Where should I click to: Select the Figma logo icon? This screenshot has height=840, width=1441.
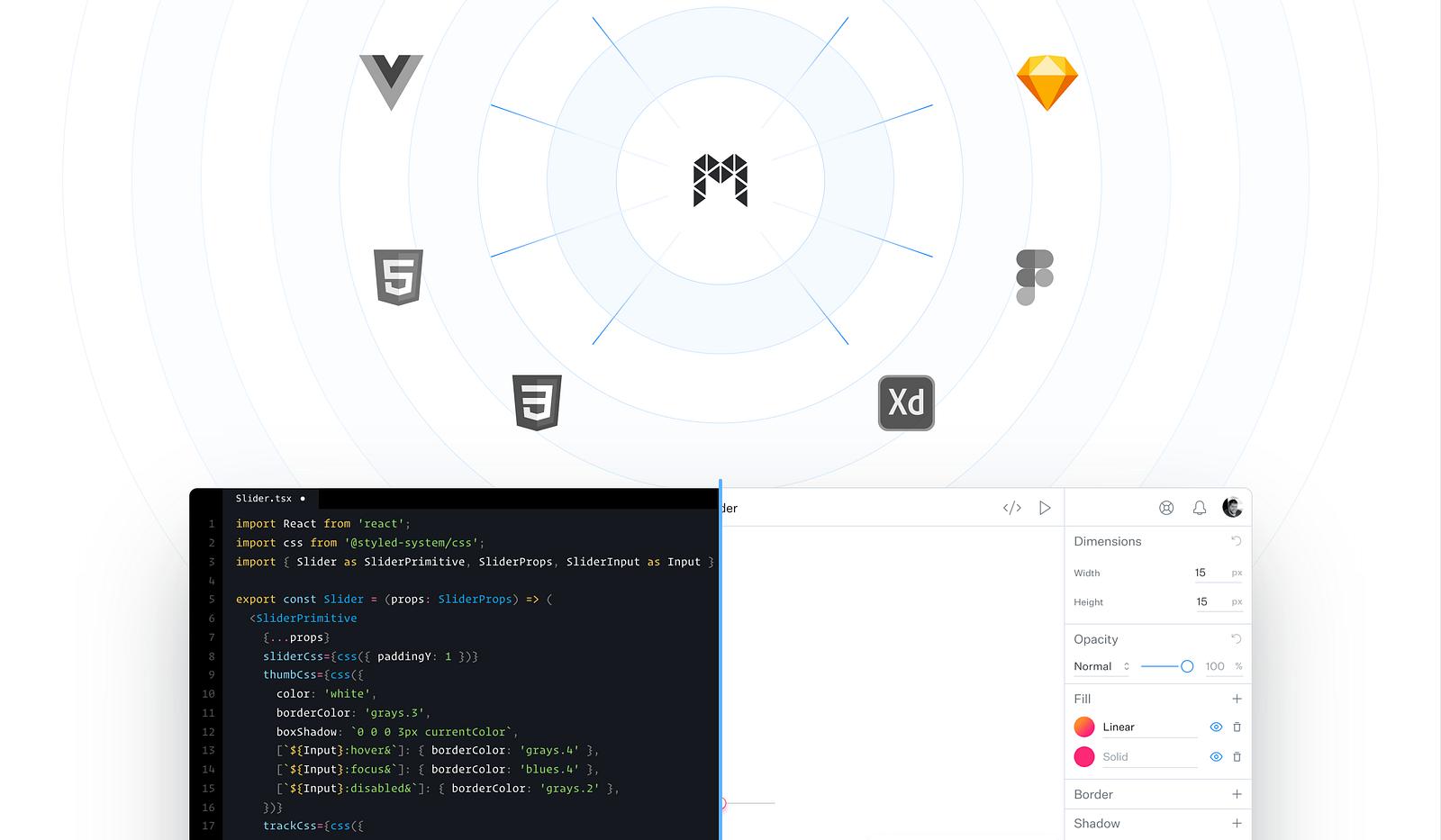tap(1035, 277)
